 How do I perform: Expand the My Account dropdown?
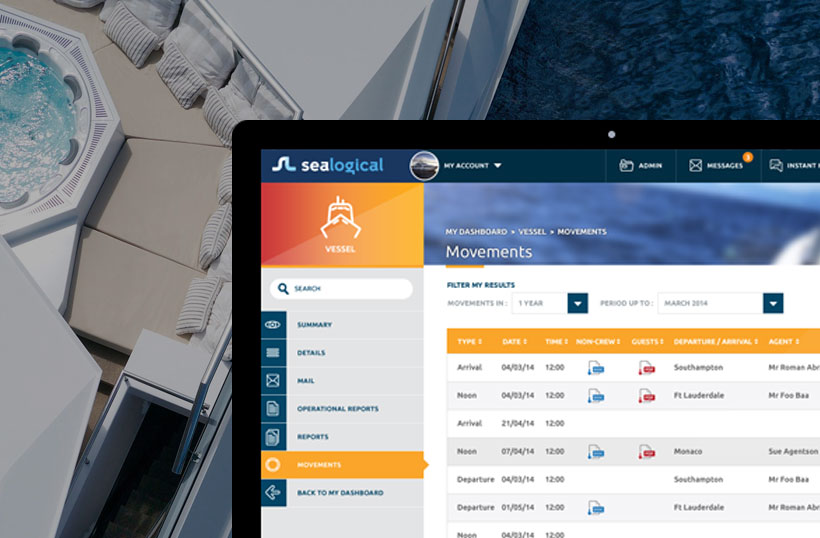[x=473, y=166]
